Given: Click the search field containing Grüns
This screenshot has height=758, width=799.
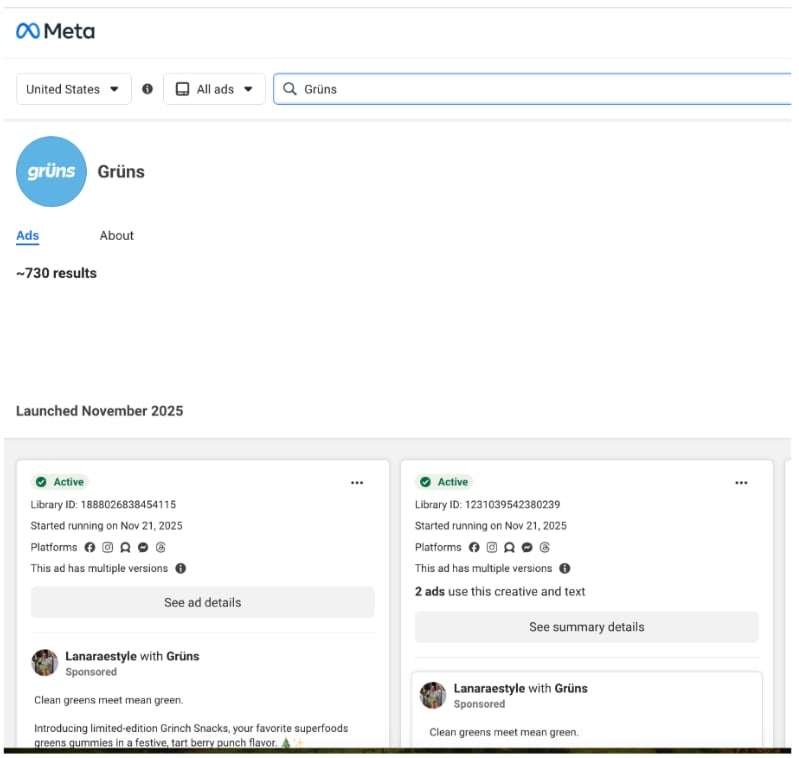Looking at the screenshot, I should [532, 89].
